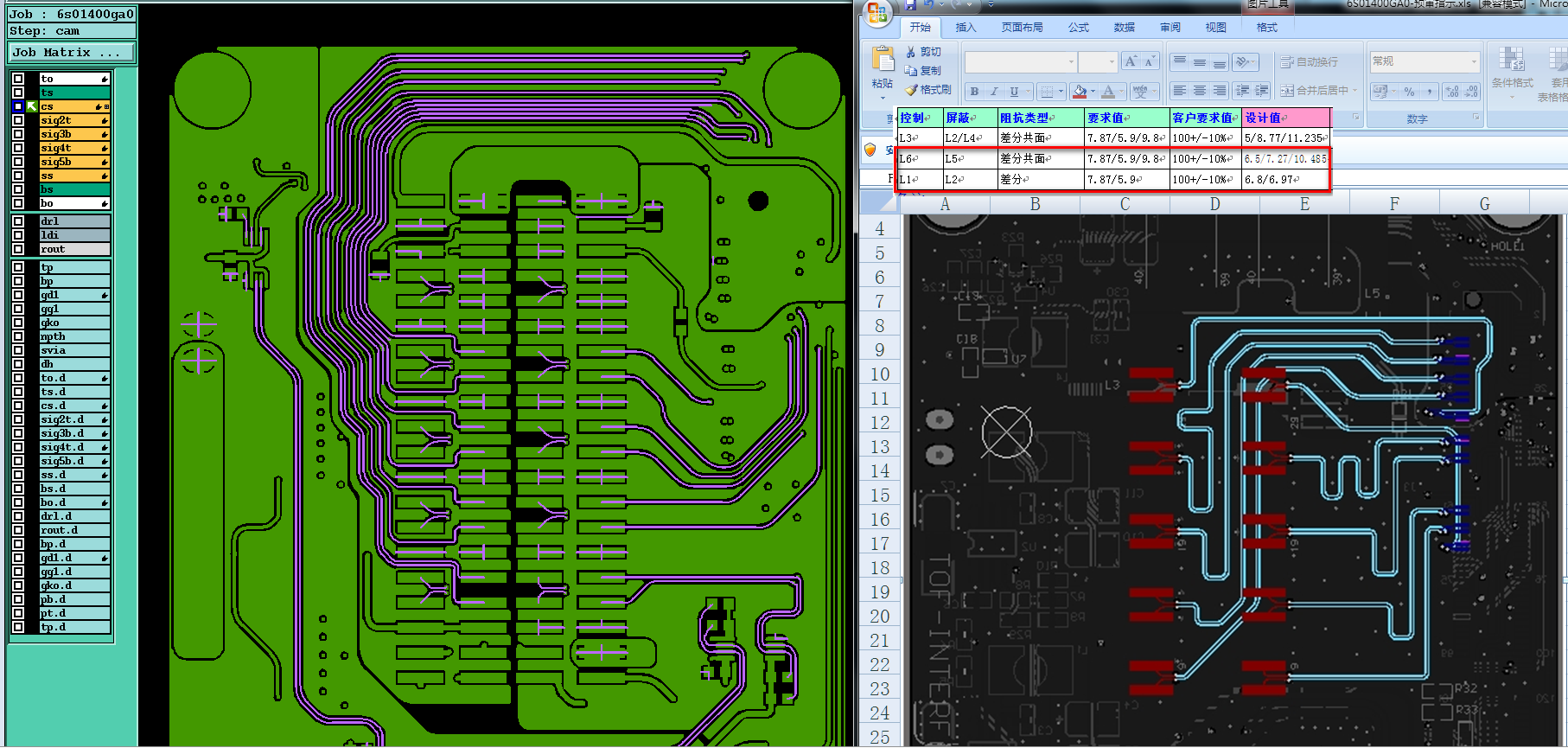Viewport: 1568px width, 748px height.
Task: Toggle the 'to' layer checkbox
Action: coord(18,79)
